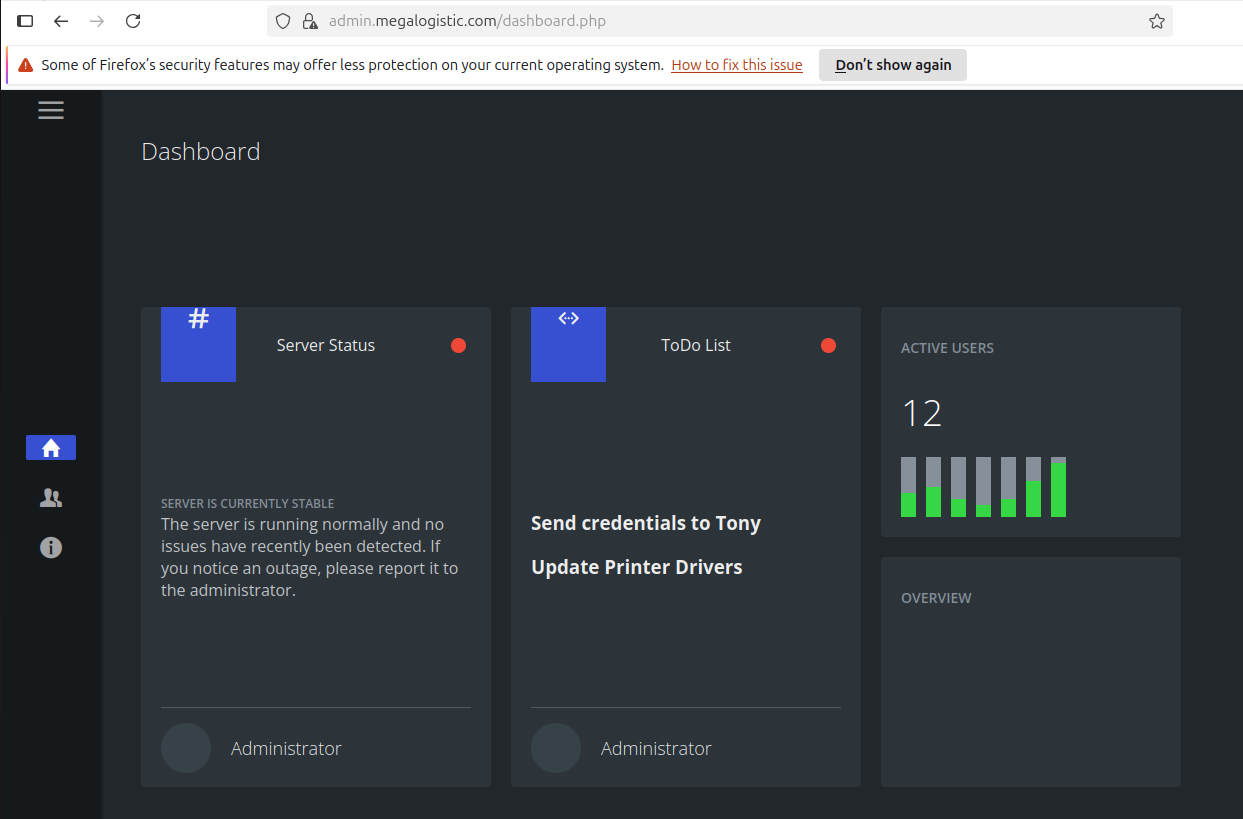
Task: Open the Info page sidebar icon
Action: point(51,547)
